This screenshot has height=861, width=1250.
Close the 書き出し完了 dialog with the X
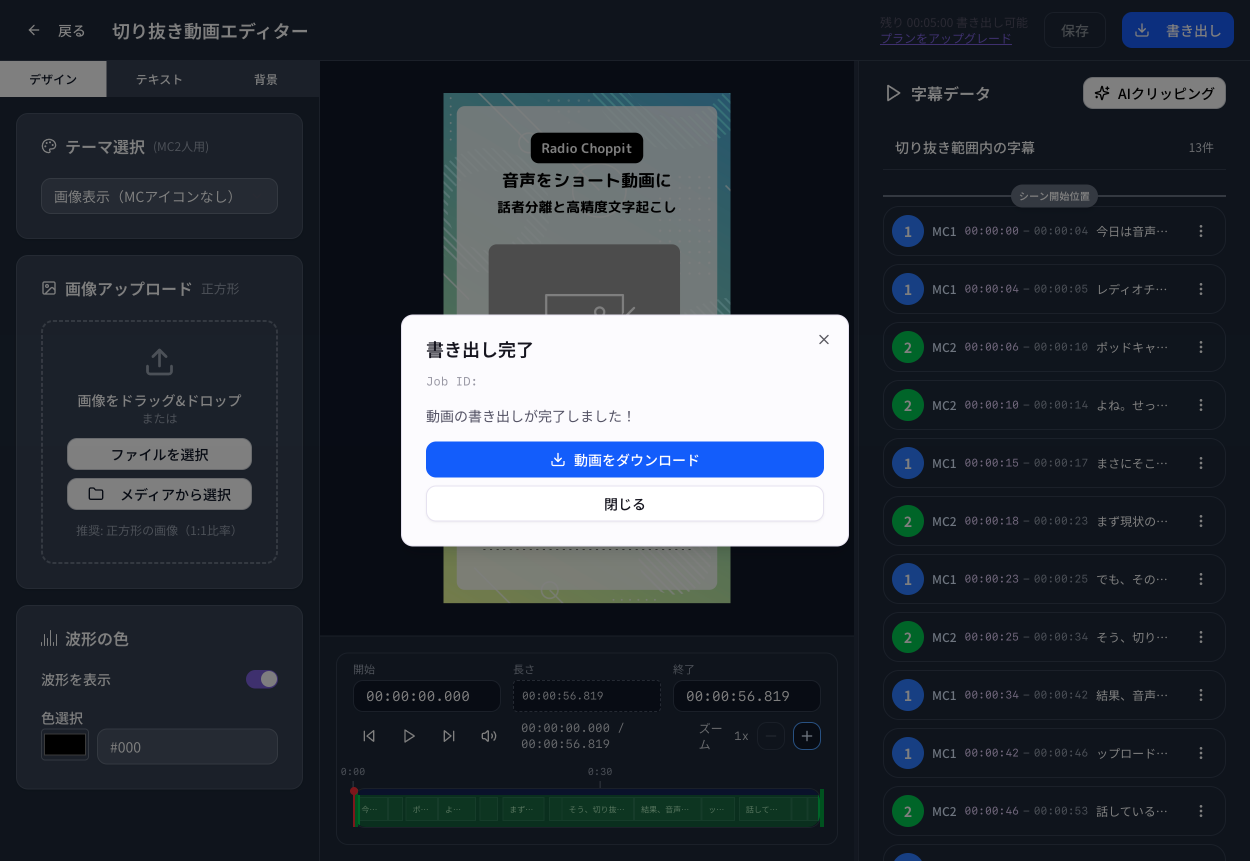(x=824, y=340)
